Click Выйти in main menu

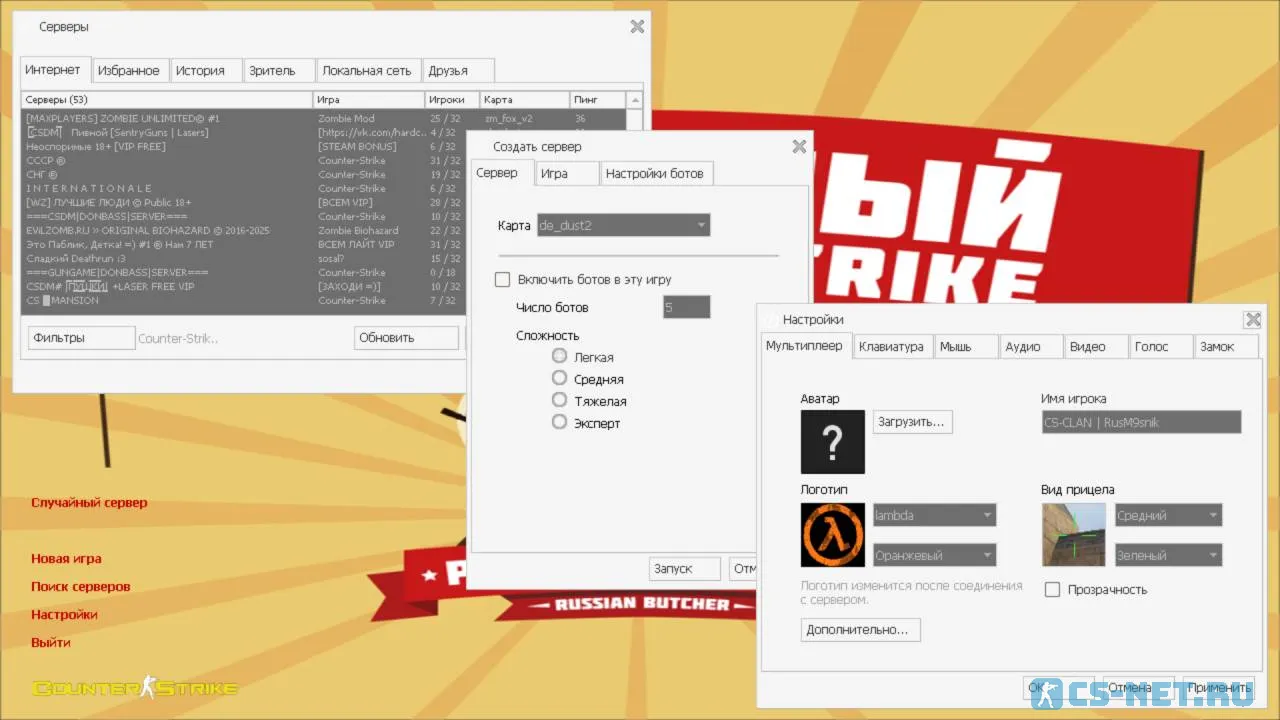click(51, 643)
